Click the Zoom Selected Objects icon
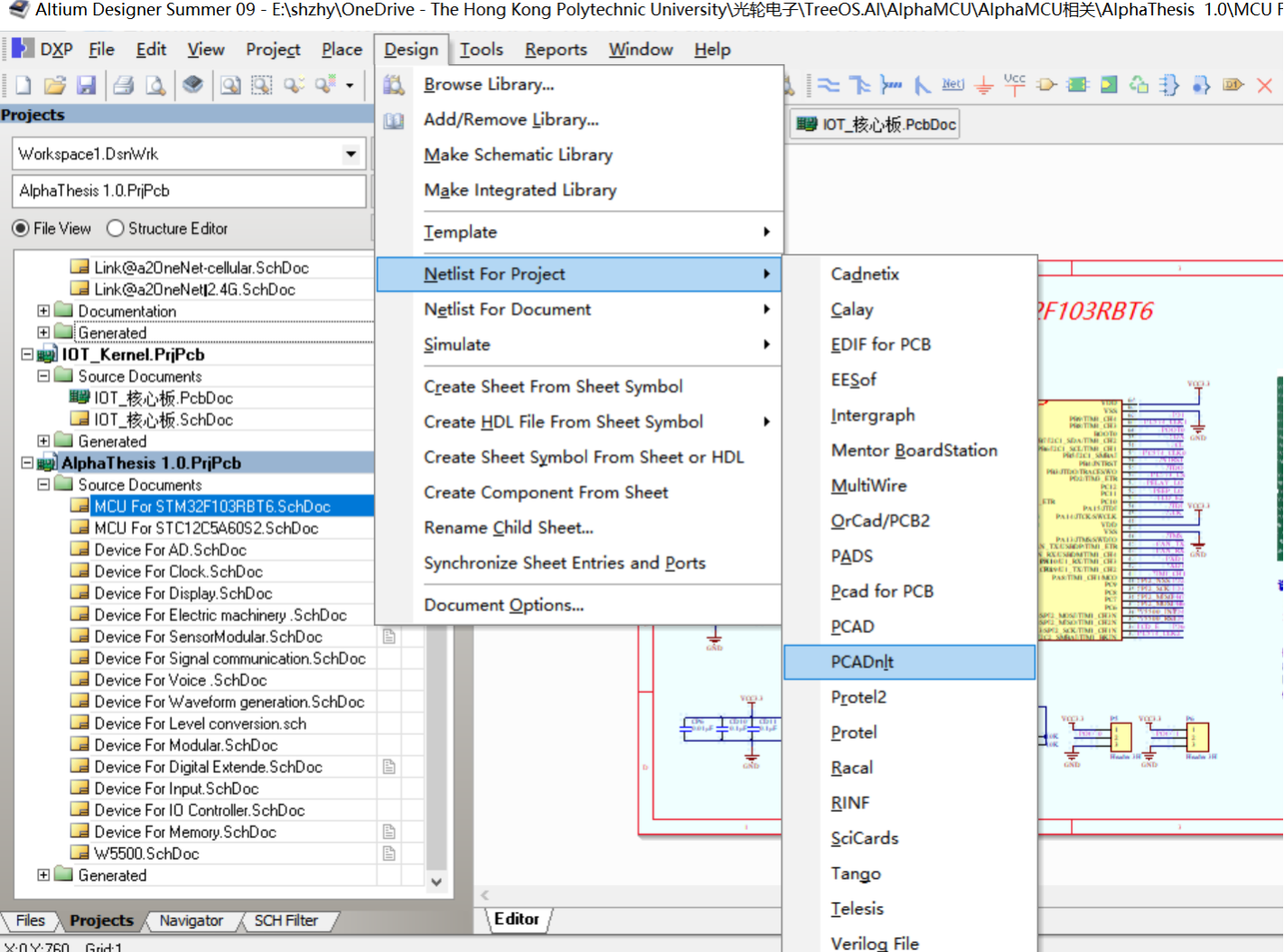Viewport: 1284px width, 952px height. (294, 85)
